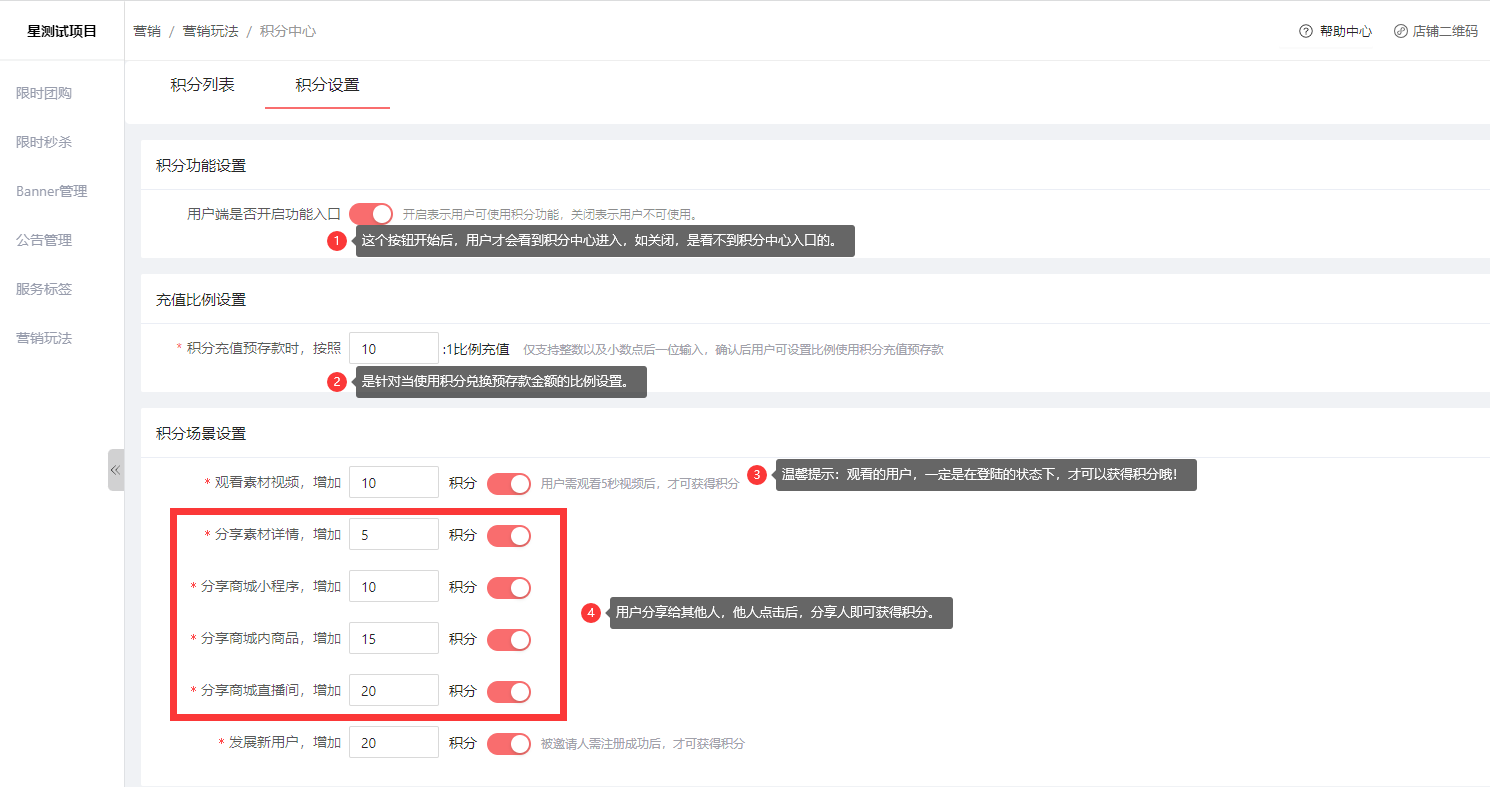1490x787 pixels.
Task: Toggle the share mall product points switch
Action: point(508,640)
